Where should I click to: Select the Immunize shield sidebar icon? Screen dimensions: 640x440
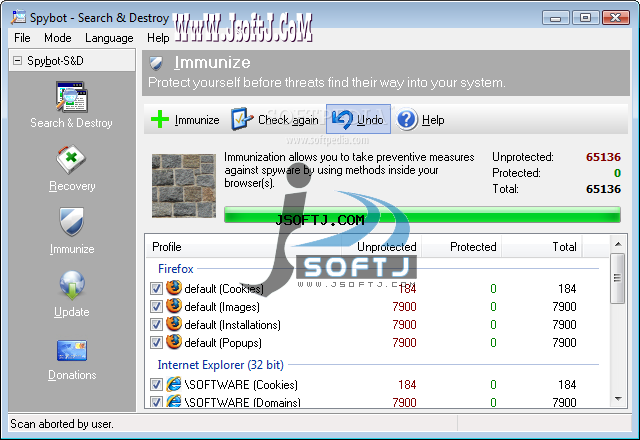[x=71, y=222]
